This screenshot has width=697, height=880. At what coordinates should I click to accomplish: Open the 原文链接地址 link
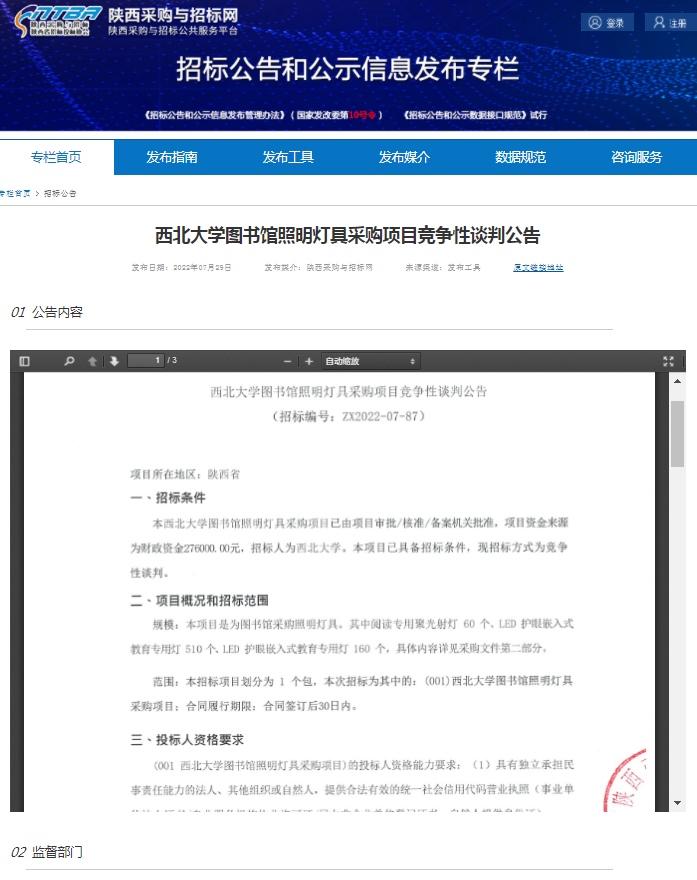(x=538, y=268)
